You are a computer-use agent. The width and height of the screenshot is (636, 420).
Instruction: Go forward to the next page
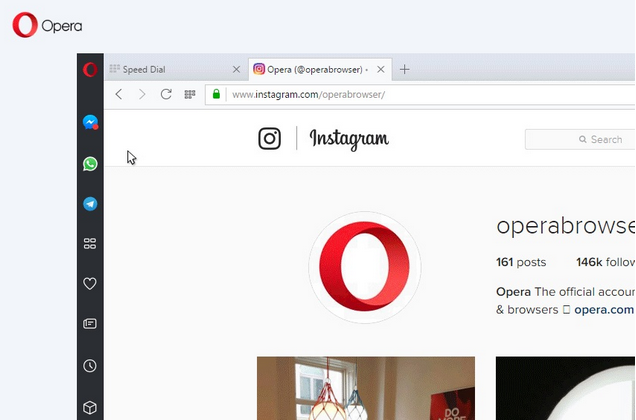(x=142, y=95)
